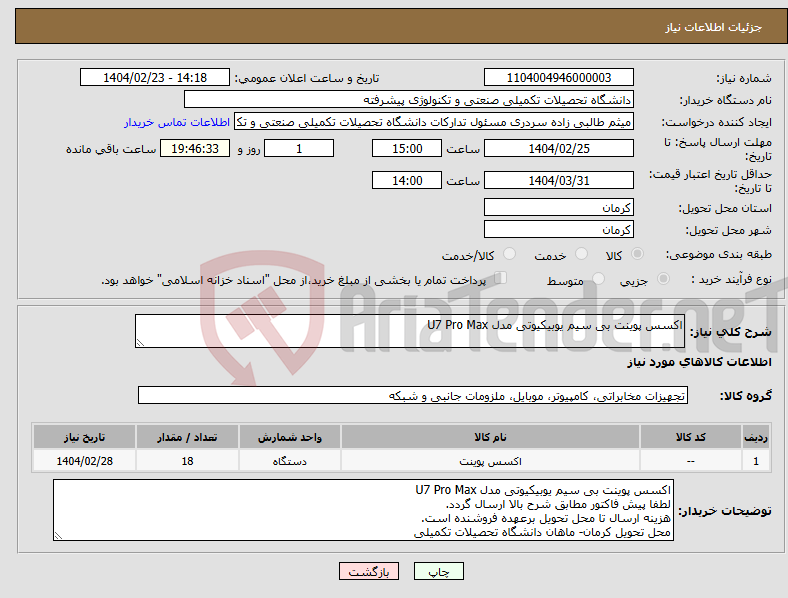Select the خدمت radio button
The image size is (788, 598).
[581, 254]
